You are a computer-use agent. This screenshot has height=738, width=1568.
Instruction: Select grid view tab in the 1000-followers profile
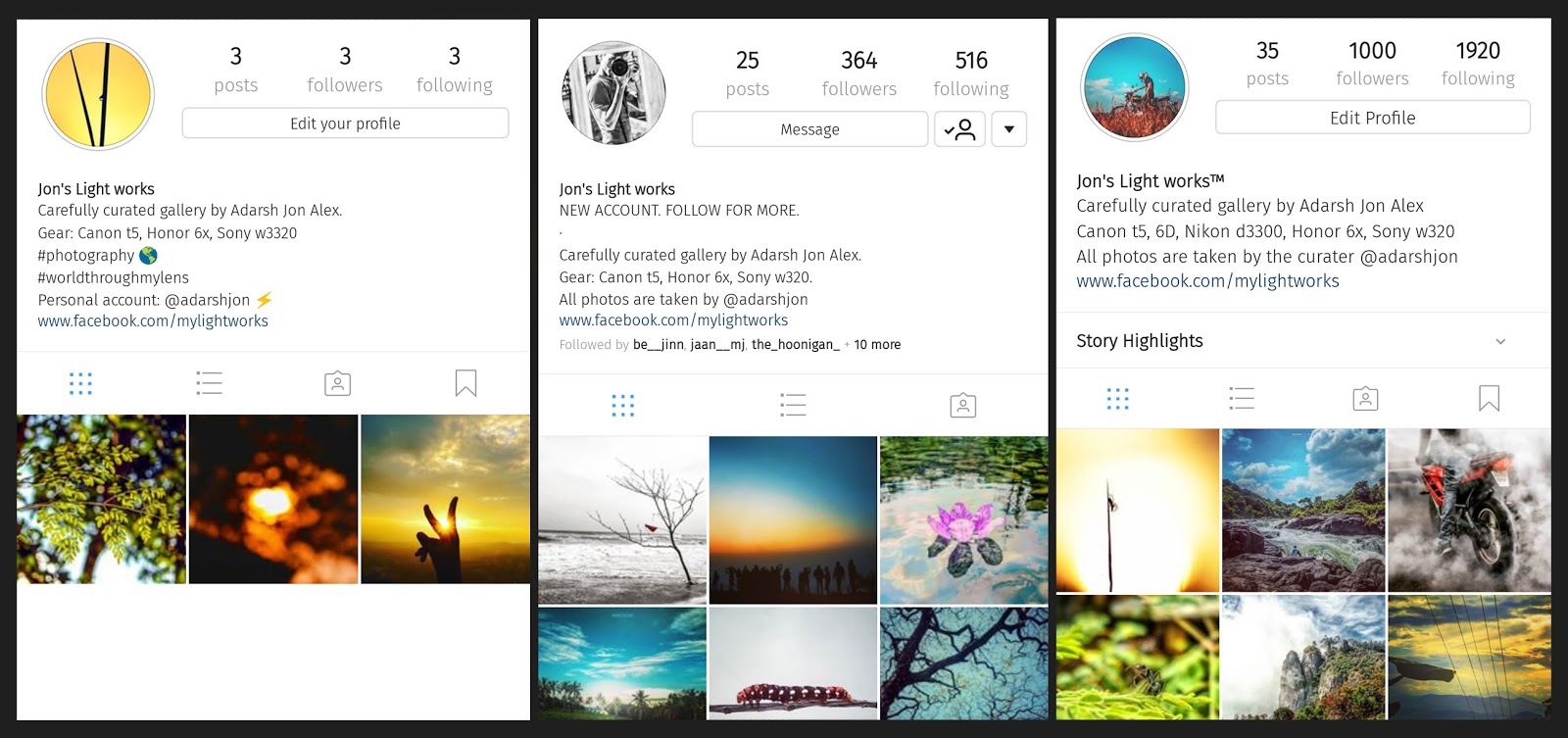click(1117, 398)
